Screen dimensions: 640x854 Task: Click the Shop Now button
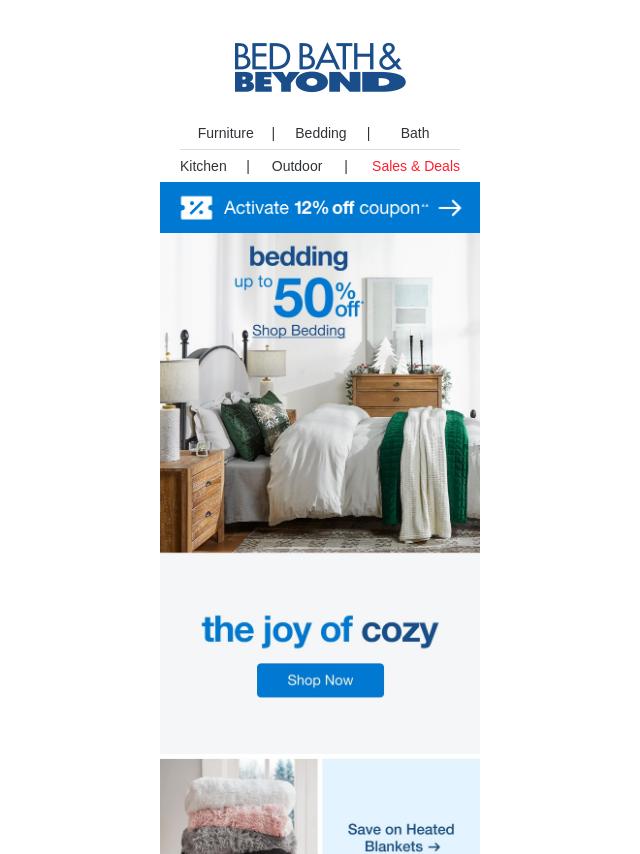[x=320, y=680]
